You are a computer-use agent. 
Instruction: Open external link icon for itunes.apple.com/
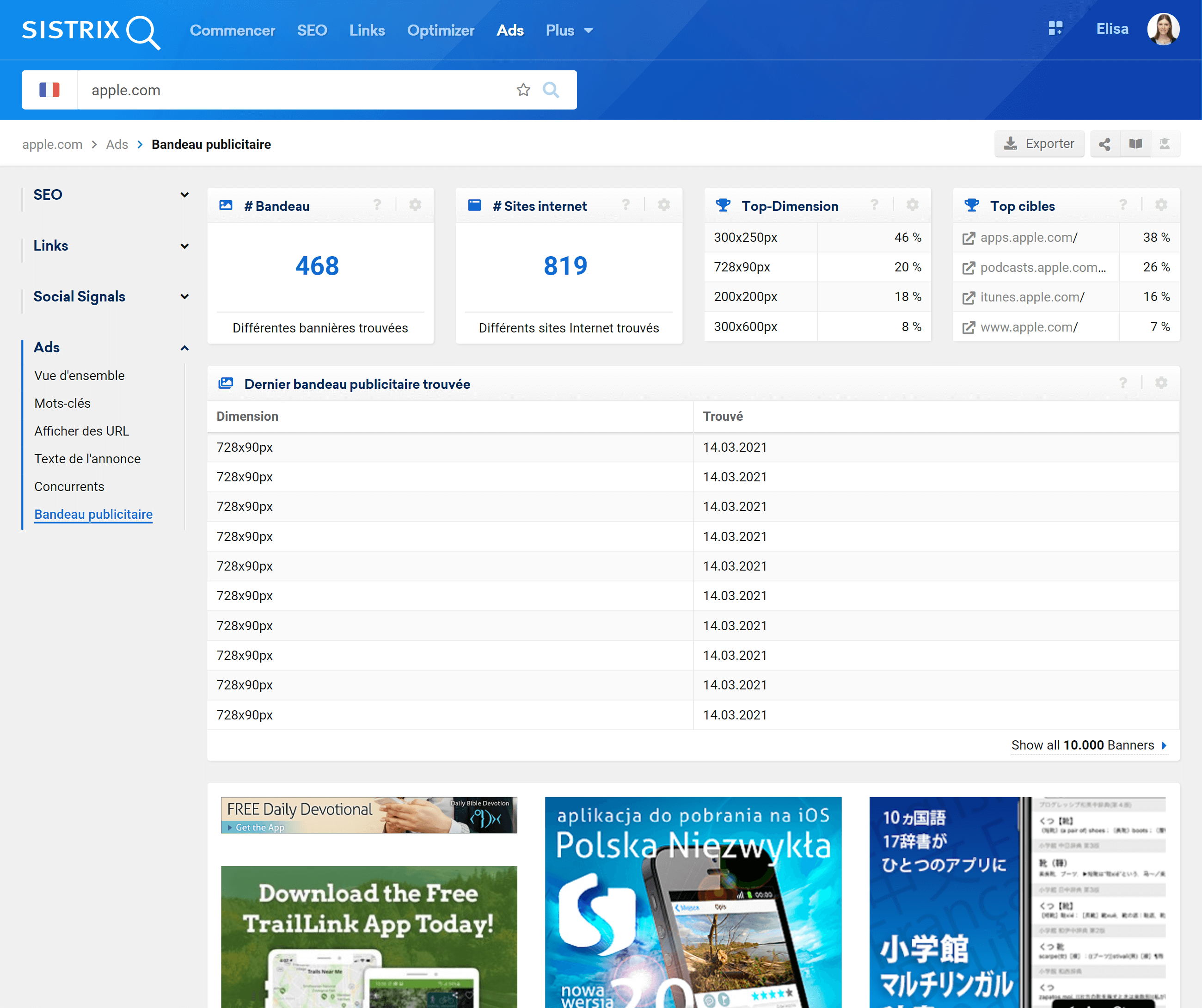(969, 298)
